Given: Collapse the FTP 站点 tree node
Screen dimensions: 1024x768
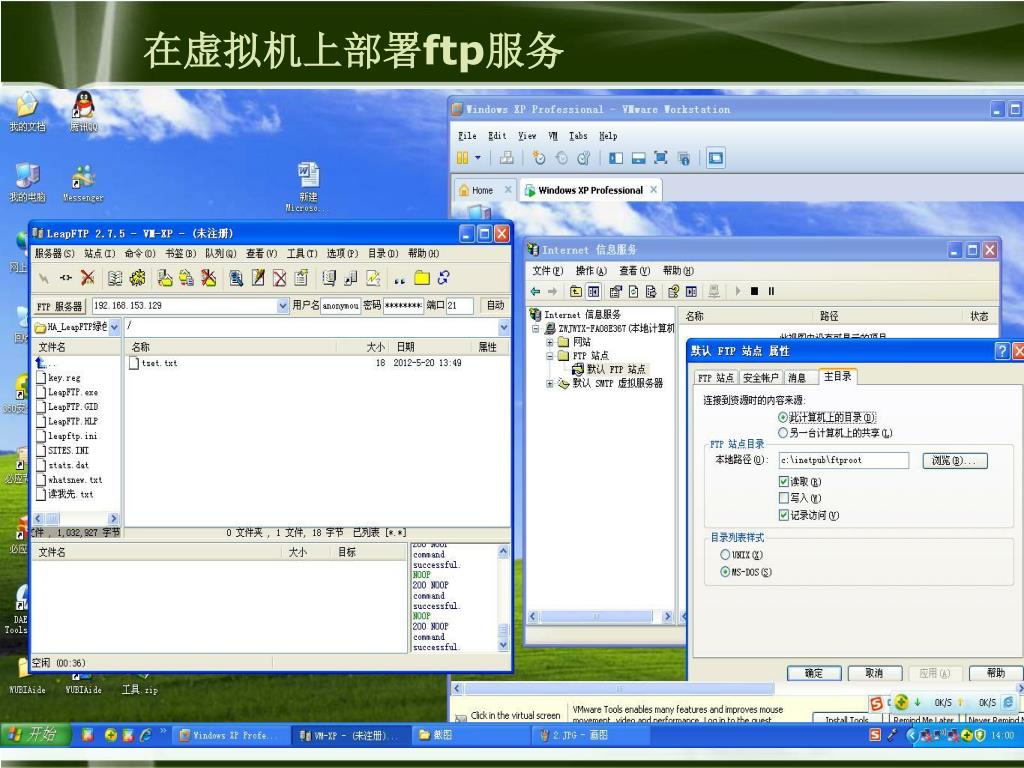Looking at the screenshot, I should [x=550, y=356].
